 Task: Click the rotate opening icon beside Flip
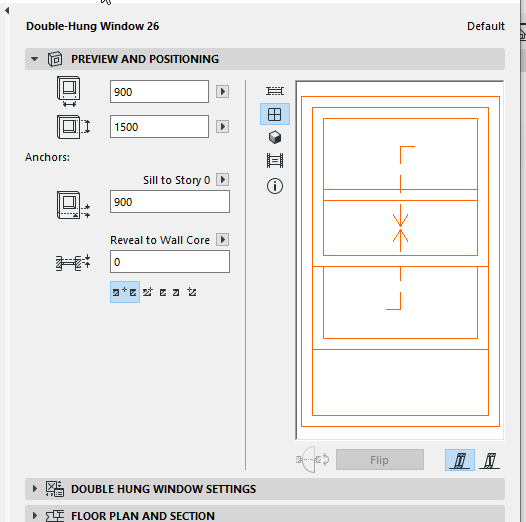(313, 460)
